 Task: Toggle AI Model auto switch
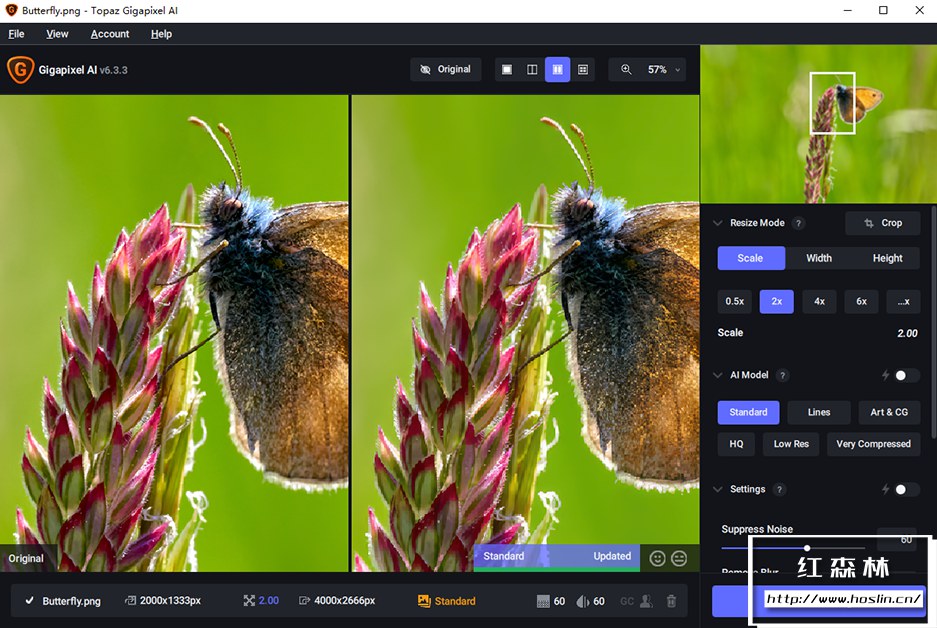[x=905, y=375]
